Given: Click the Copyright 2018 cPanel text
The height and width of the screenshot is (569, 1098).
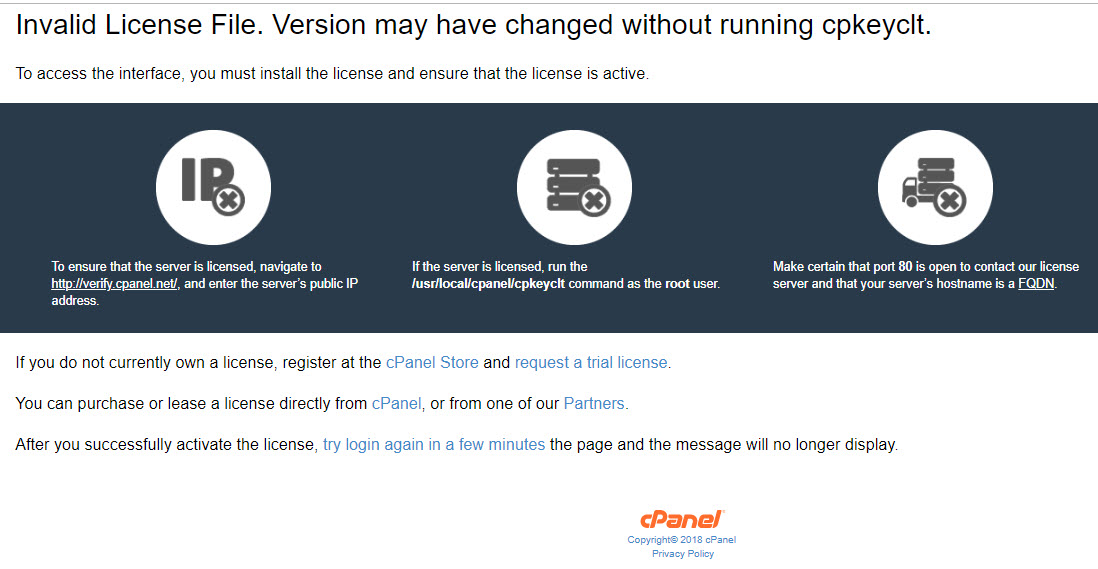Looking at the screenshot, I should tap(682, 540).
